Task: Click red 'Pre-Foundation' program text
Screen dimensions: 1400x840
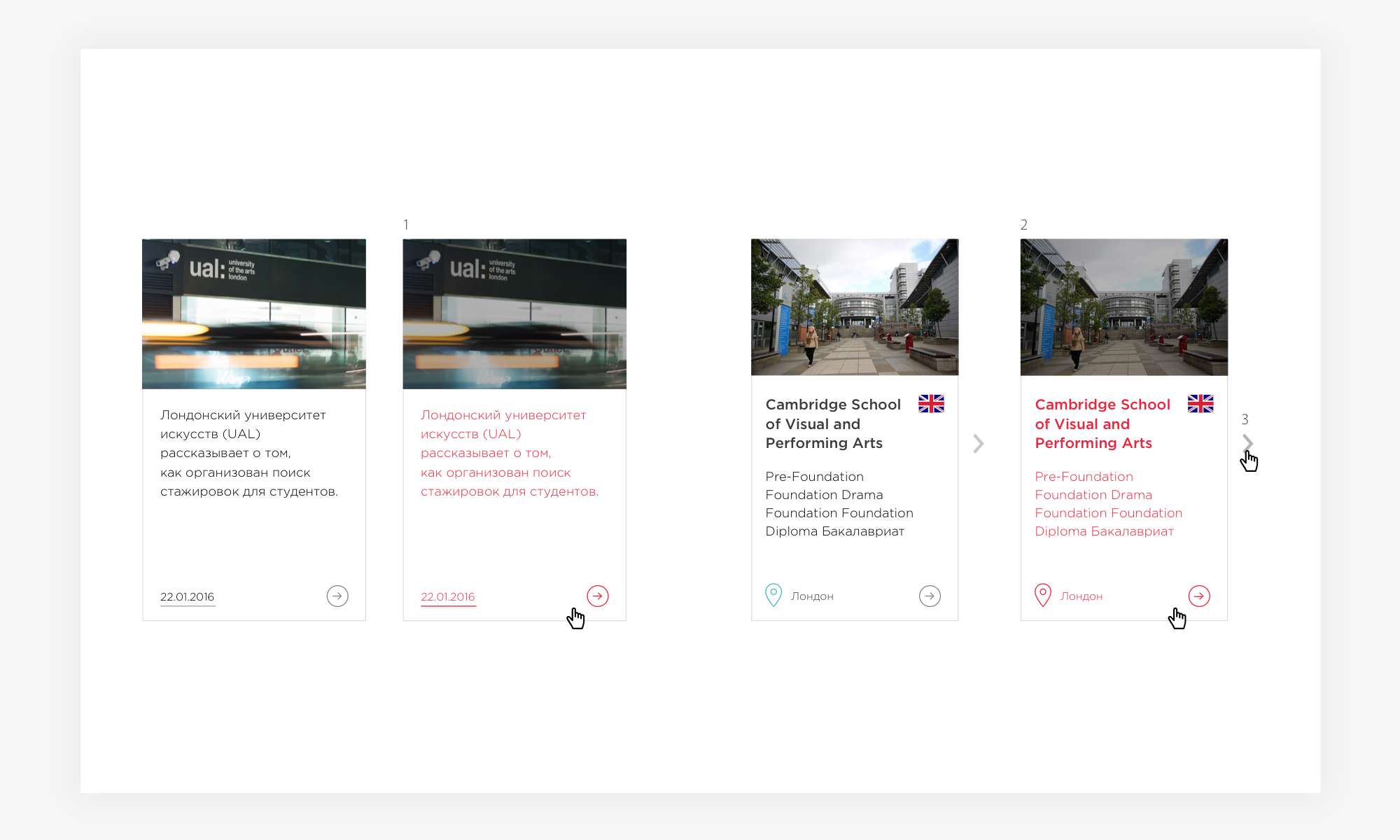Action: pos(1084,477)
